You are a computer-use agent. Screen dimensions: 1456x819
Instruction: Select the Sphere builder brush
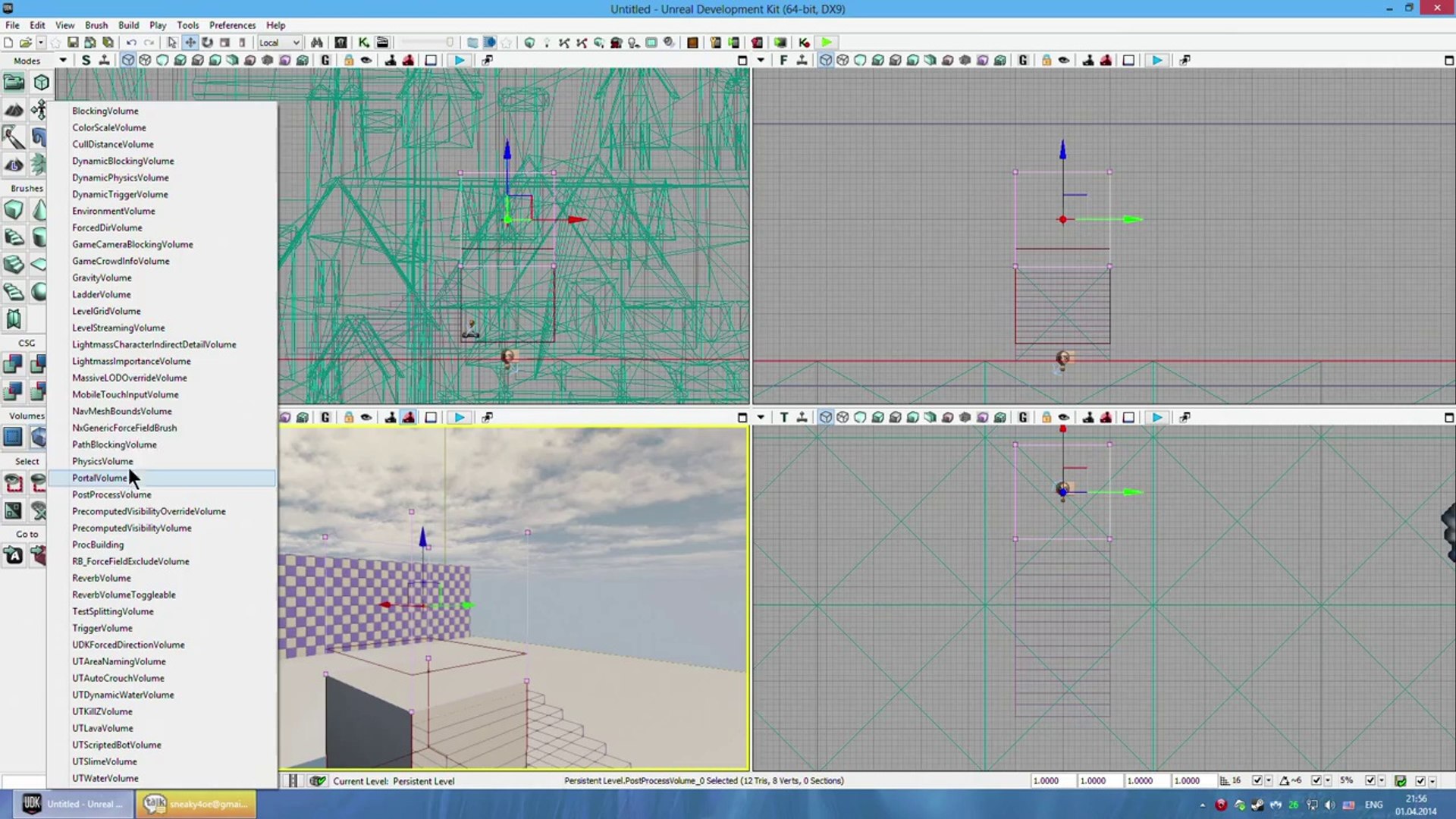39,292
